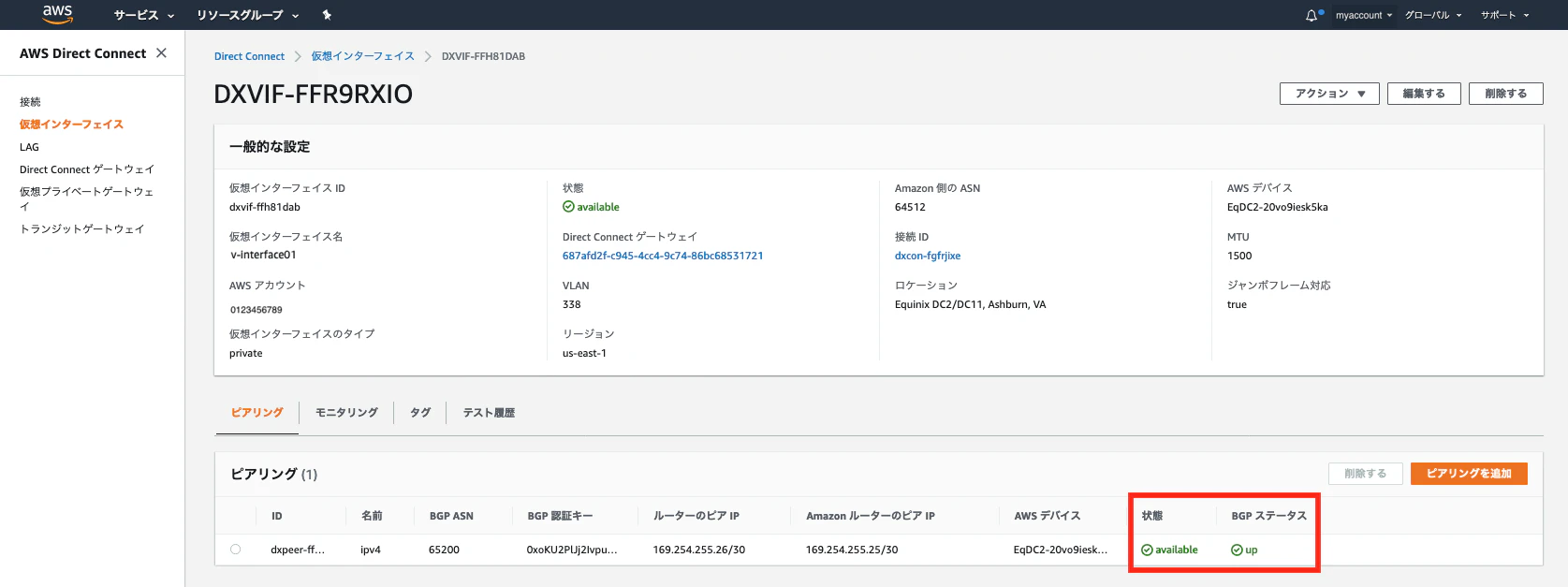1568x587 pixels.
Task: Click the ID column header
Action: [x=277, y=516]
